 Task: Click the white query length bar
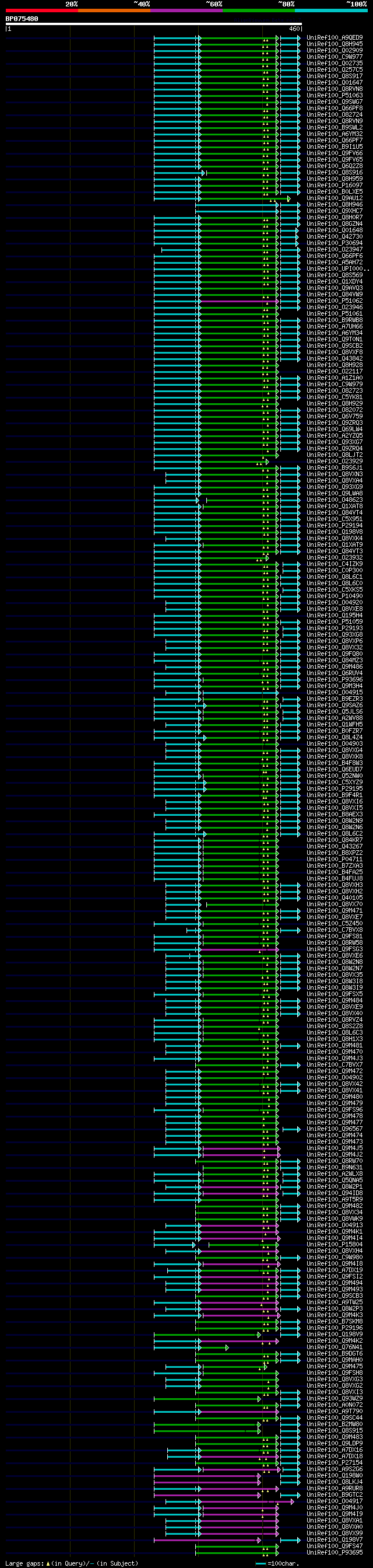(154, 24)
